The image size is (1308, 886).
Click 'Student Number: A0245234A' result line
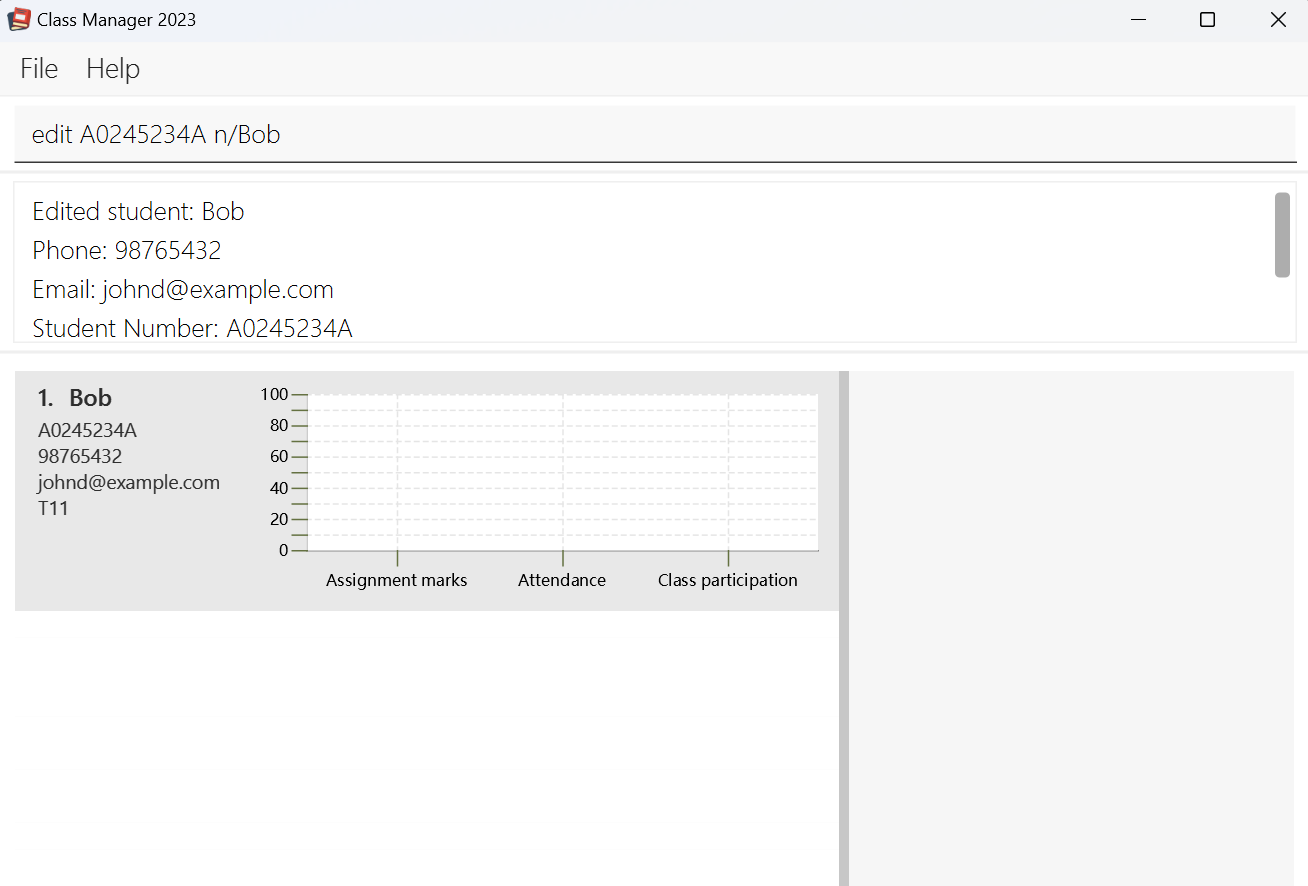(x=192, y=328)
